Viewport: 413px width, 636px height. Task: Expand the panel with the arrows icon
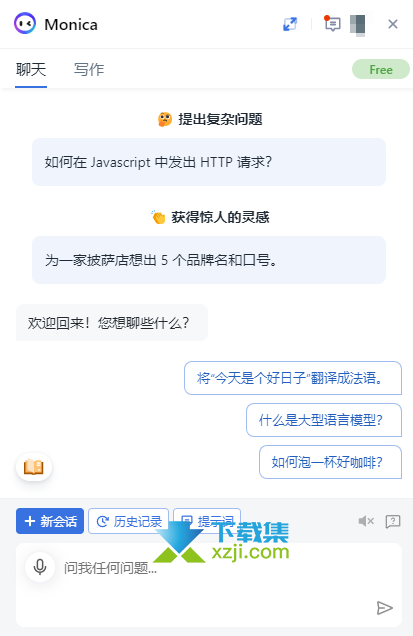click(x=290, y=24)
